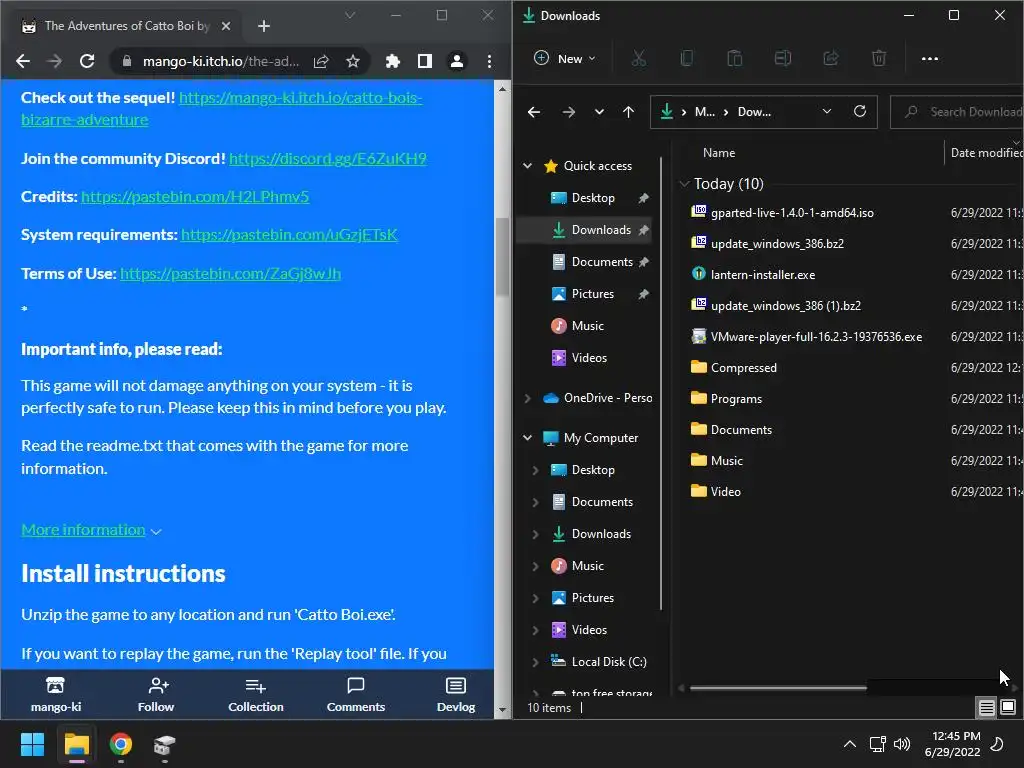Expand OneDrive - Personal node
This screenshot has width=1024, height=768.
[528, 398]
